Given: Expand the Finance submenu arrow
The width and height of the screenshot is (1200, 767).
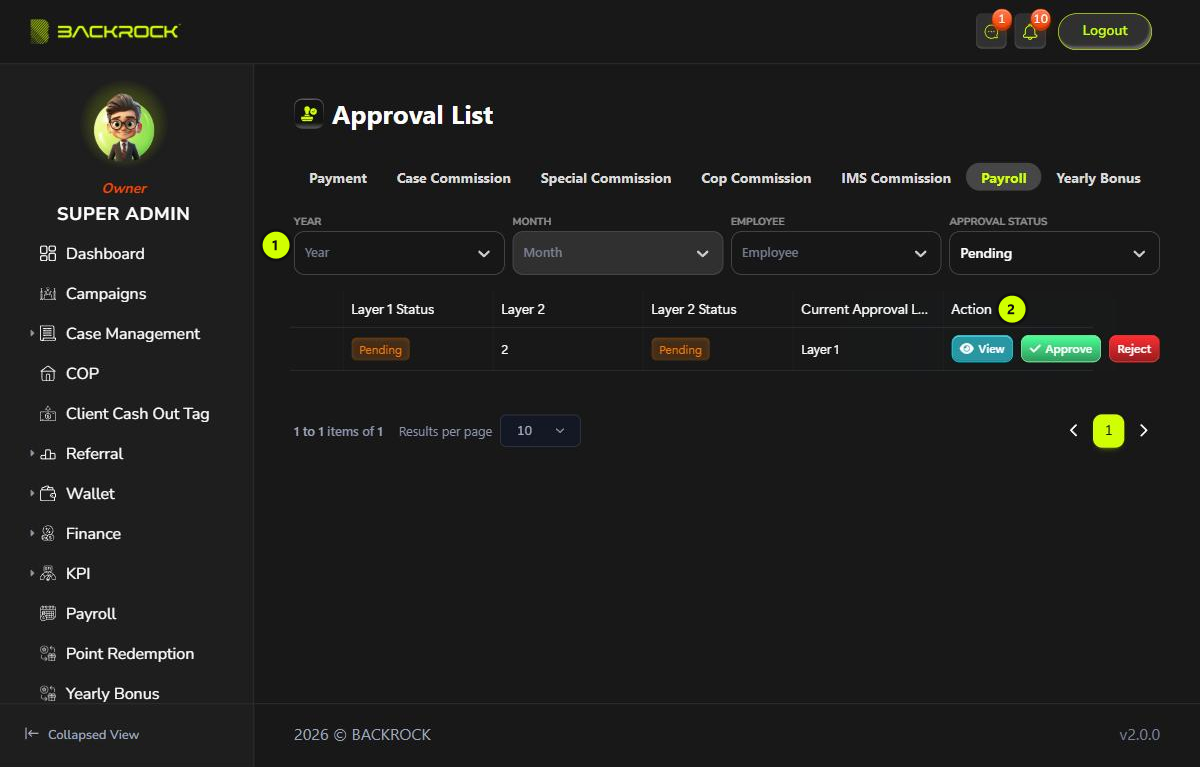Looking at the screenshot, I should pos(32,534).
